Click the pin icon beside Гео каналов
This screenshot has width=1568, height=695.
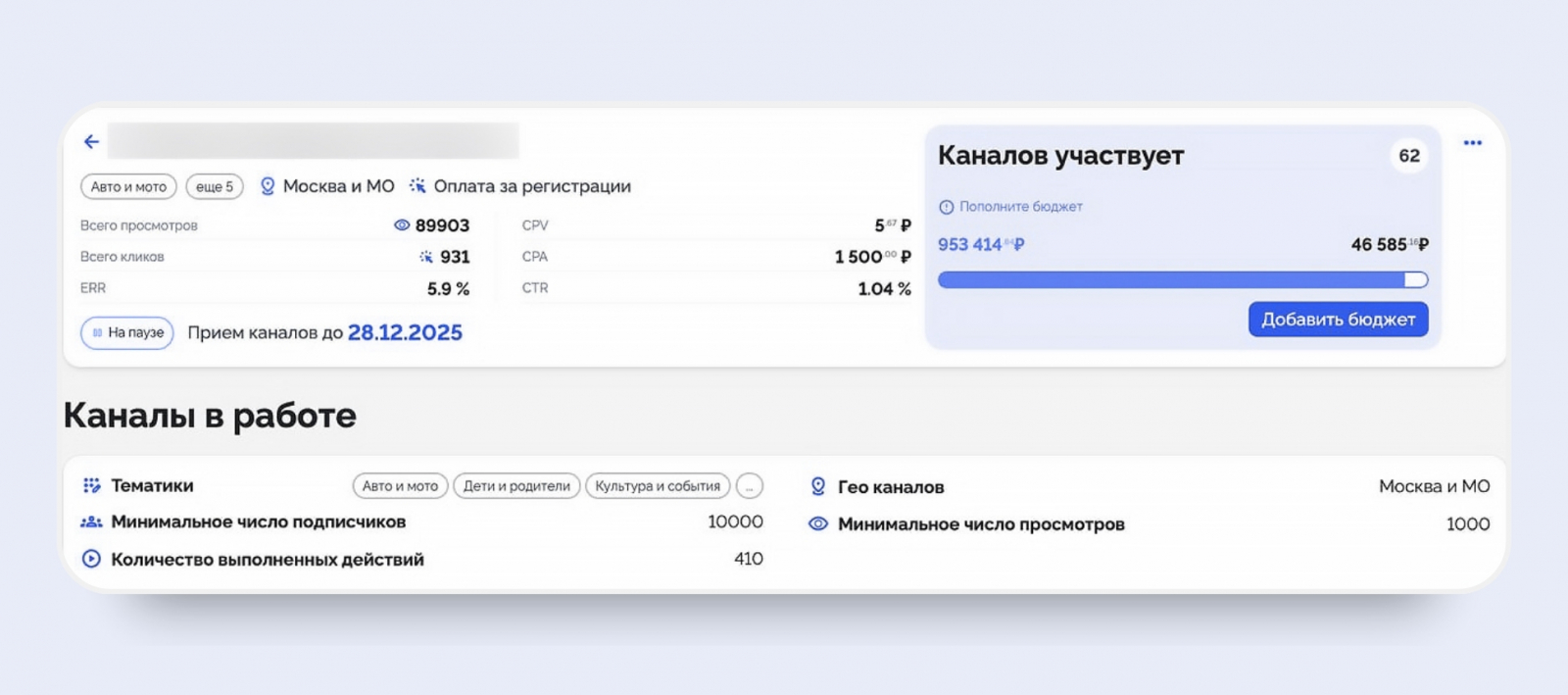pos(817,486)
